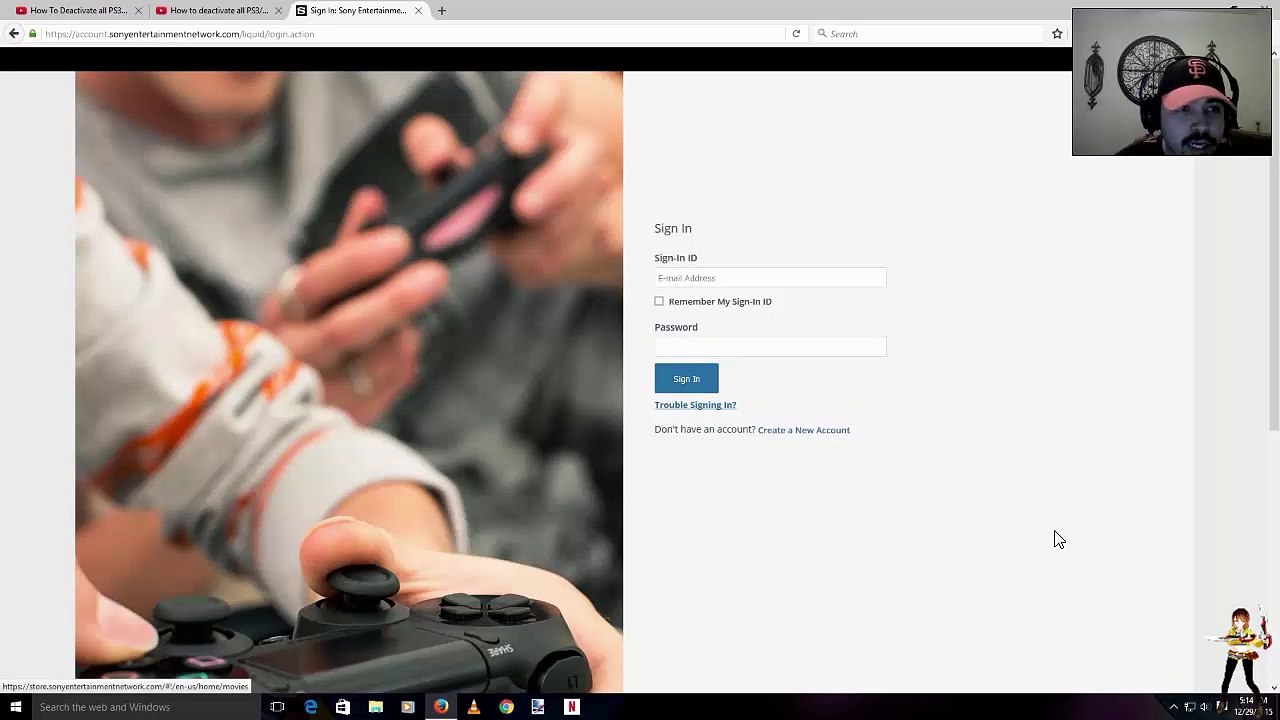Image resolution: width=1280 pixels, height=720 pixels.
Task: Click the blue Sign In button
Action: tap(686, 379)
